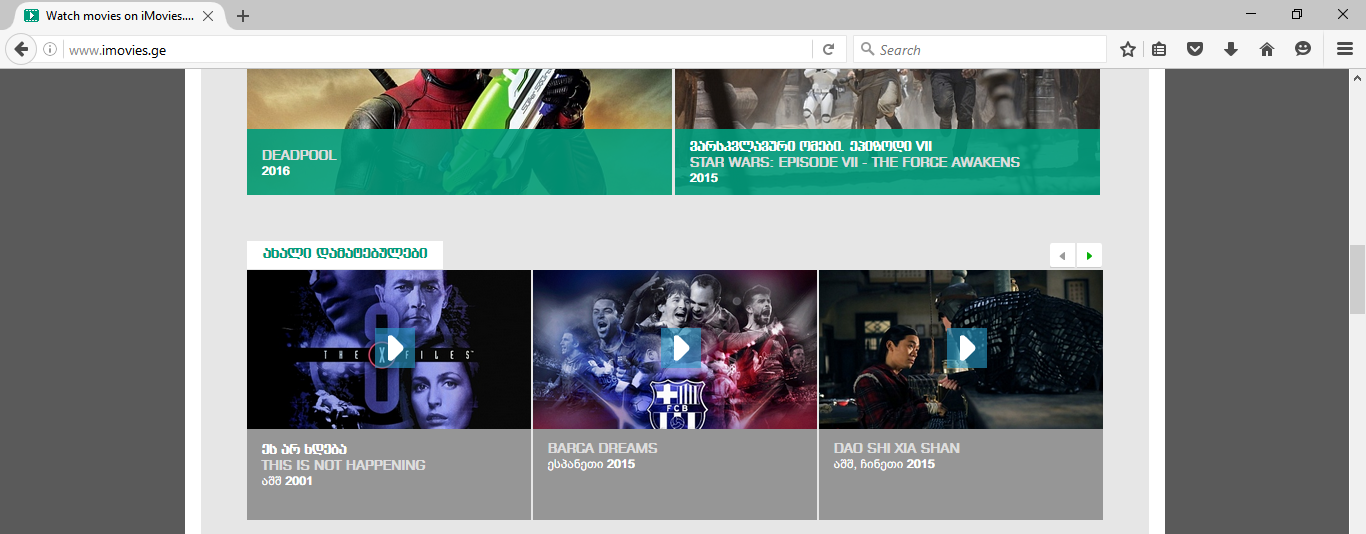Click the scrollbar up arrow
Screen dimensions: 1366x534
[1357, 77]
